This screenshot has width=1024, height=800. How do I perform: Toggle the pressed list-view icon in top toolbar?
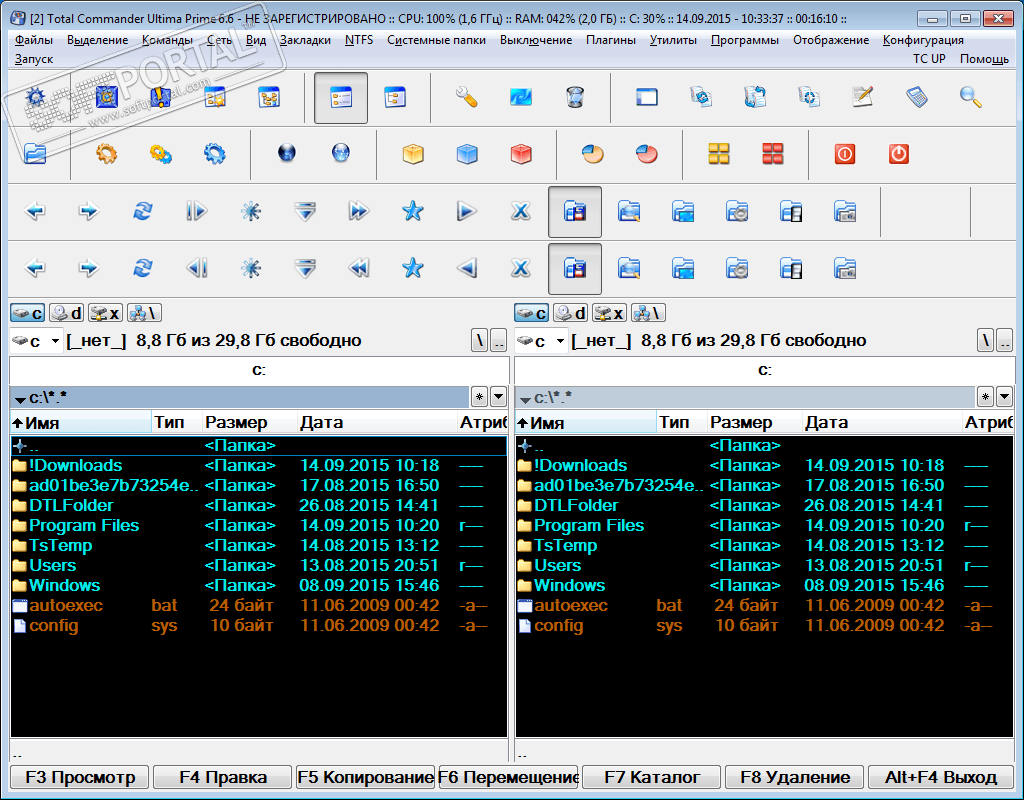click(x=341, y=98)
